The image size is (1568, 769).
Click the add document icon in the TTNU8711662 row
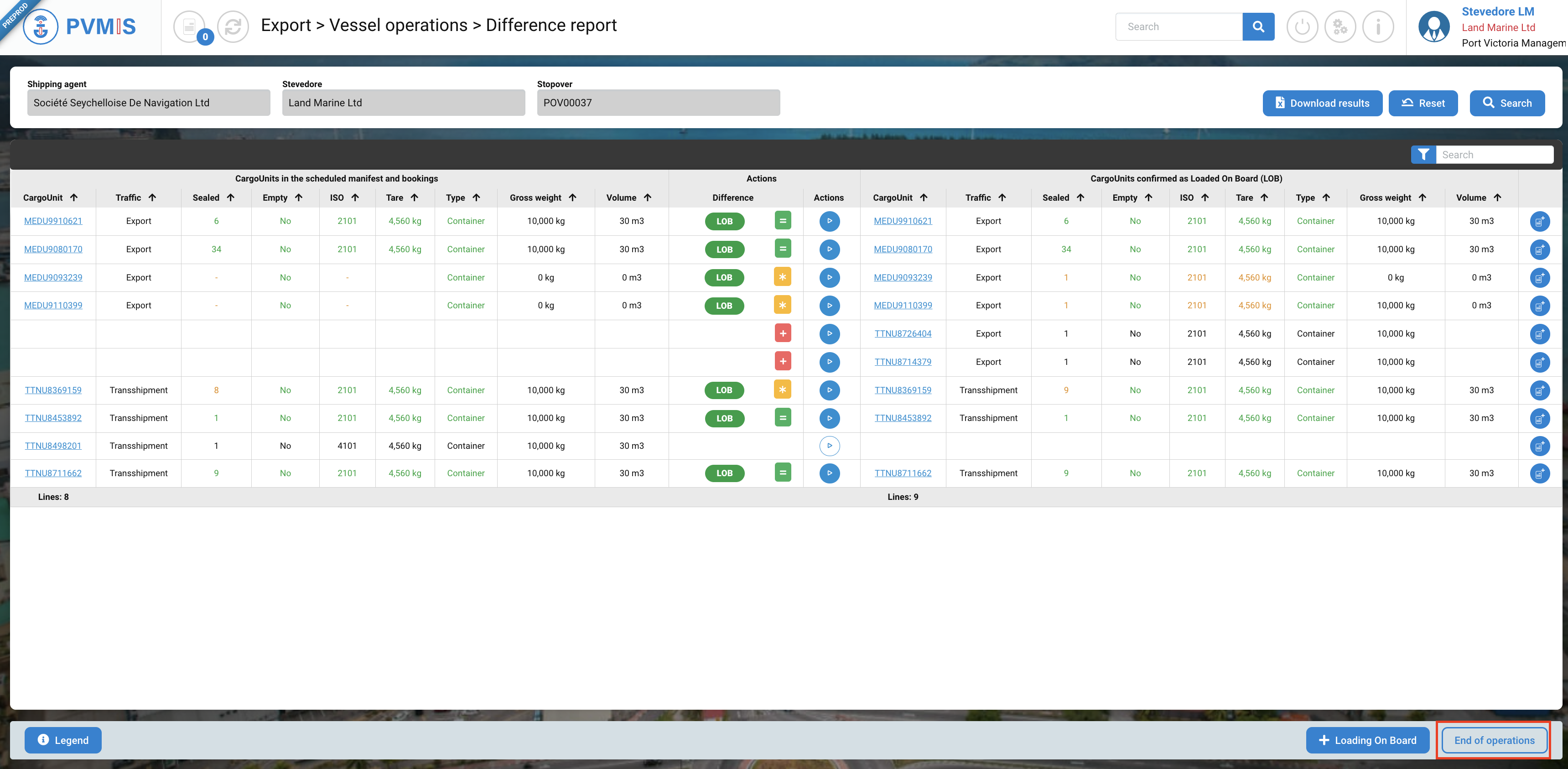click(x=1539, y=473)
